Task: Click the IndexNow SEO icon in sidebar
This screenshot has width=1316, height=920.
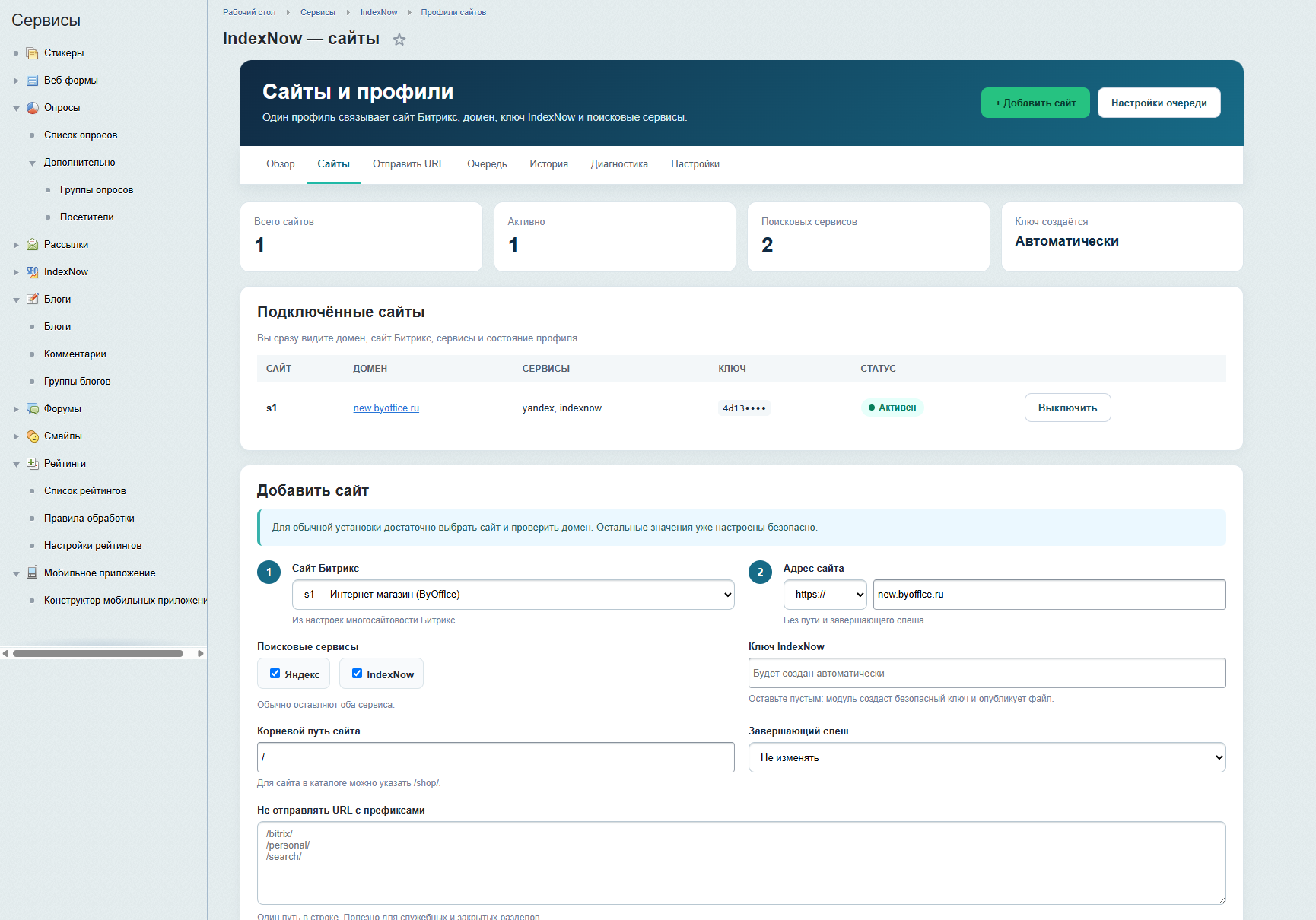Action: (32, 272)
